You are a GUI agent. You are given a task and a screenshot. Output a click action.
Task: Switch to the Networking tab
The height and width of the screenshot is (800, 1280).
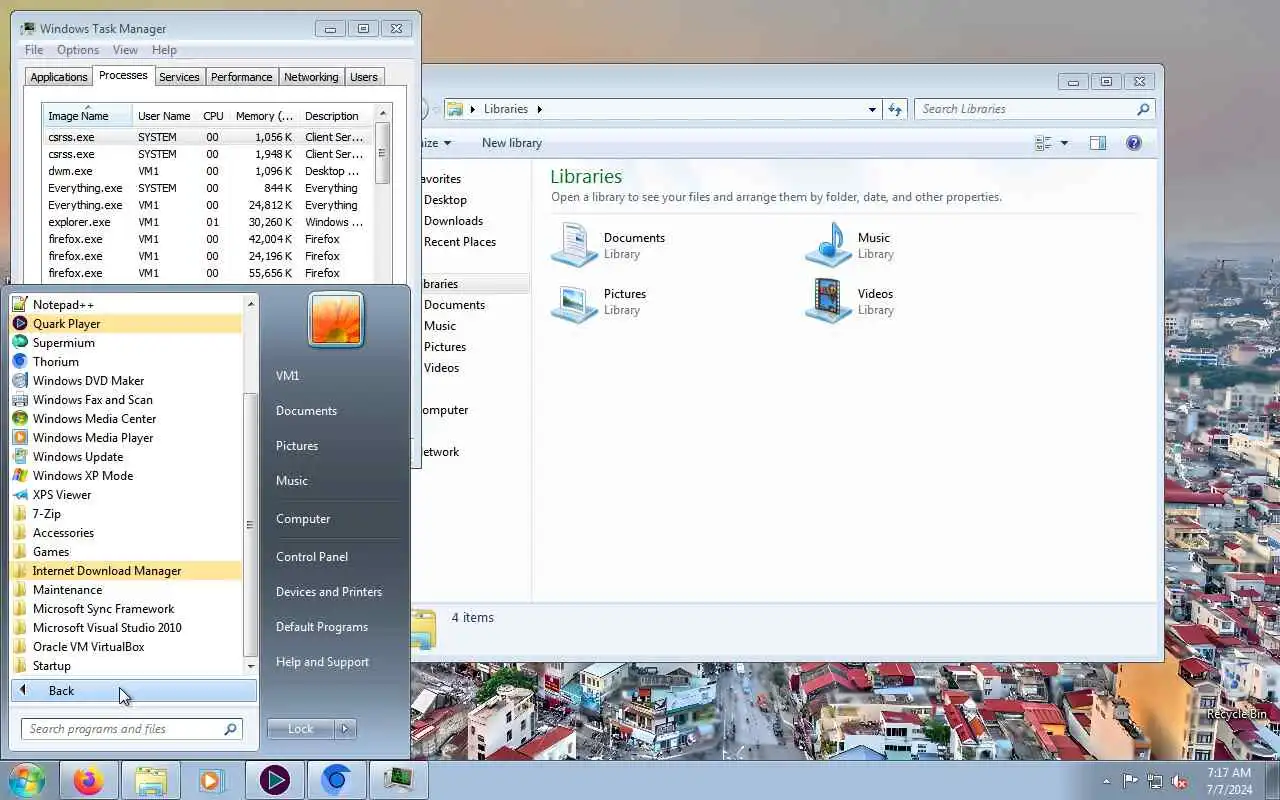point(311,77)
